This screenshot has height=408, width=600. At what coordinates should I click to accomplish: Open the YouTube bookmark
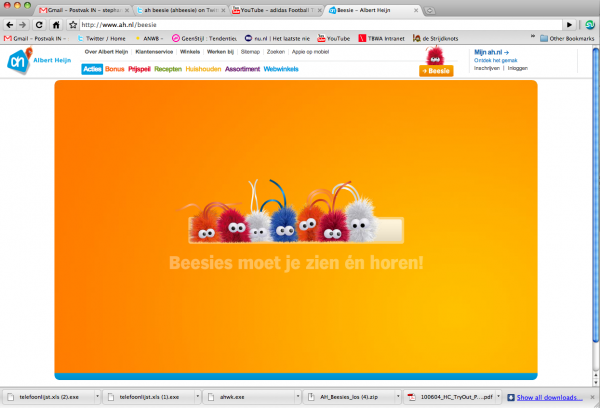coord(334,38)
